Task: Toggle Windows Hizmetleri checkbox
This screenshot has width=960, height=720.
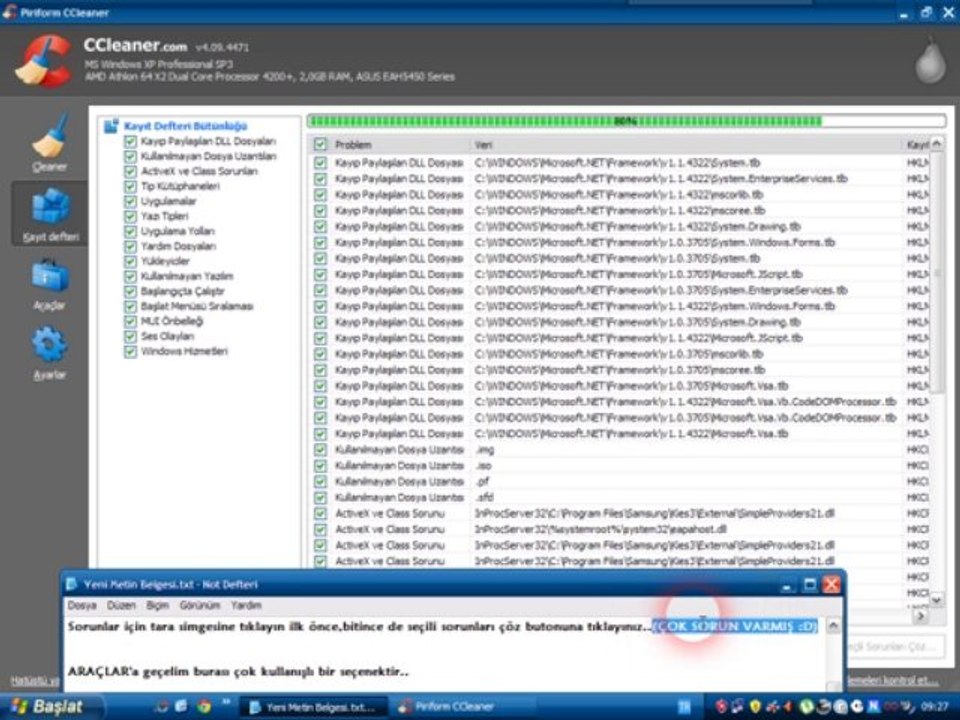Action: point(130,351)
